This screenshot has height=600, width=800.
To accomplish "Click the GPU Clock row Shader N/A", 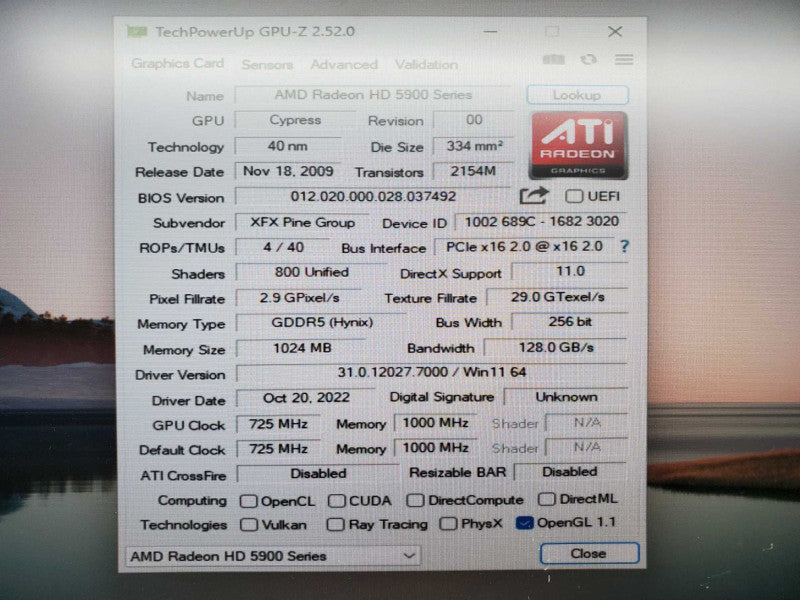I will [587, 422].
